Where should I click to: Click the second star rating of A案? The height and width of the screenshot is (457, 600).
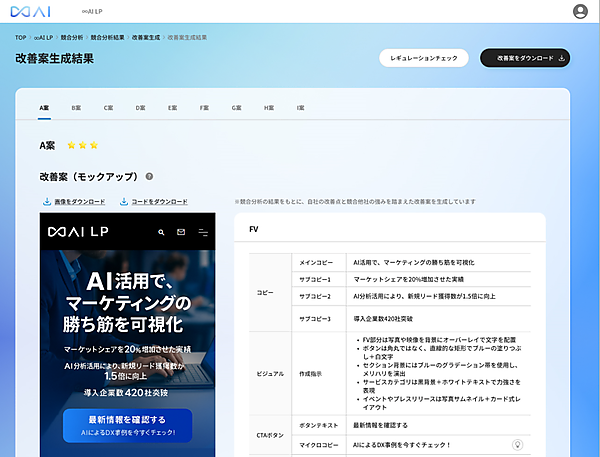click(83, 145)
